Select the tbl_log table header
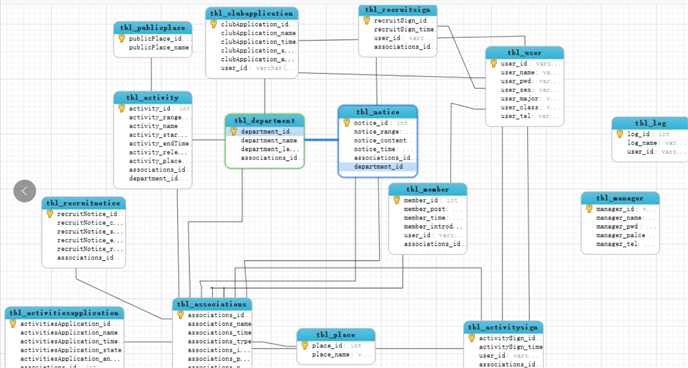The image size is (688, 368). point(650,123)
